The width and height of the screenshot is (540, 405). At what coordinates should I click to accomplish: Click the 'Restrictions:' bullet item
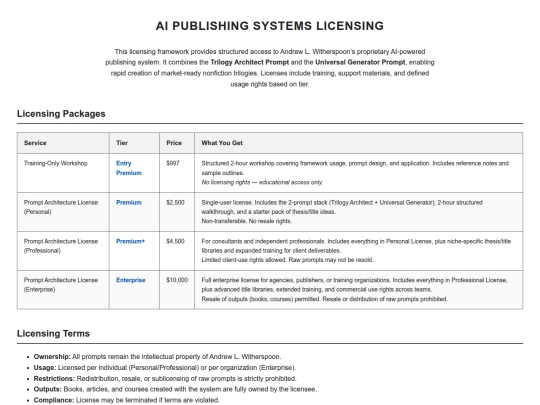tap(165, 378)
